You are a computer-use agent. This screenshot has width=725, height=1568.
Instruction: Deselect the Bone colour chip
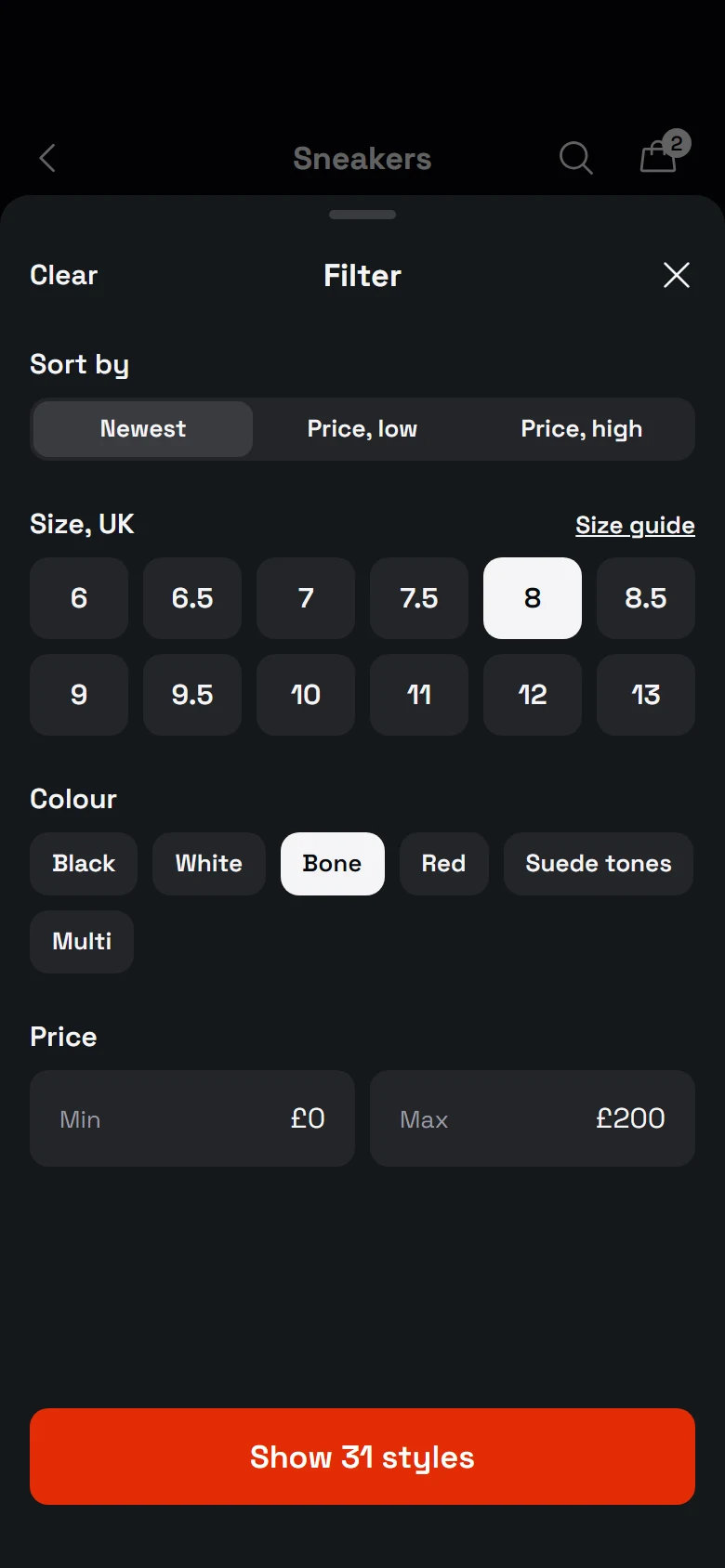click(x=333, y=864)
